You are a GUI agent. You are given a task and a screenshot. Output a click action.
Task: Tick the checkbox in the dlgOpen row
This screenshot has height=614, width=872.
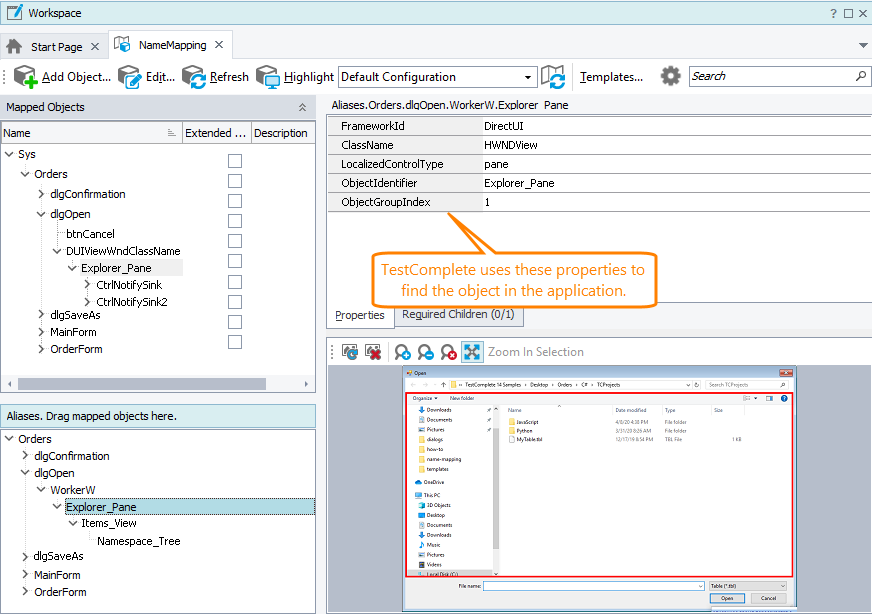pyautogui.click(x=235, y=221)
